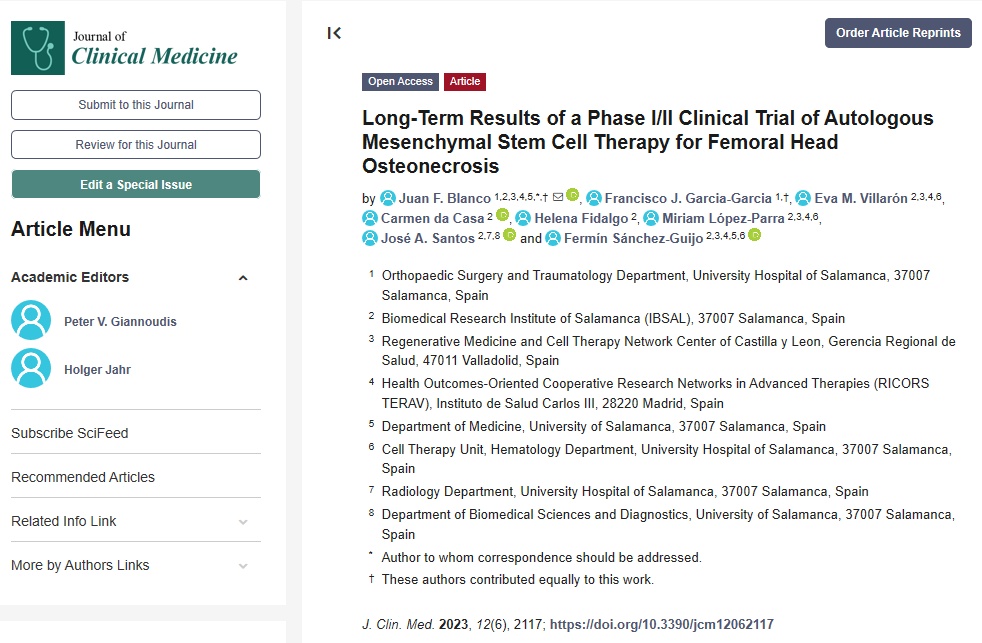Open Fermín Sánchez-Guijo's ORCID icon
The width and height of the screenshot is (982, 643).
click(x=755, y=235)
